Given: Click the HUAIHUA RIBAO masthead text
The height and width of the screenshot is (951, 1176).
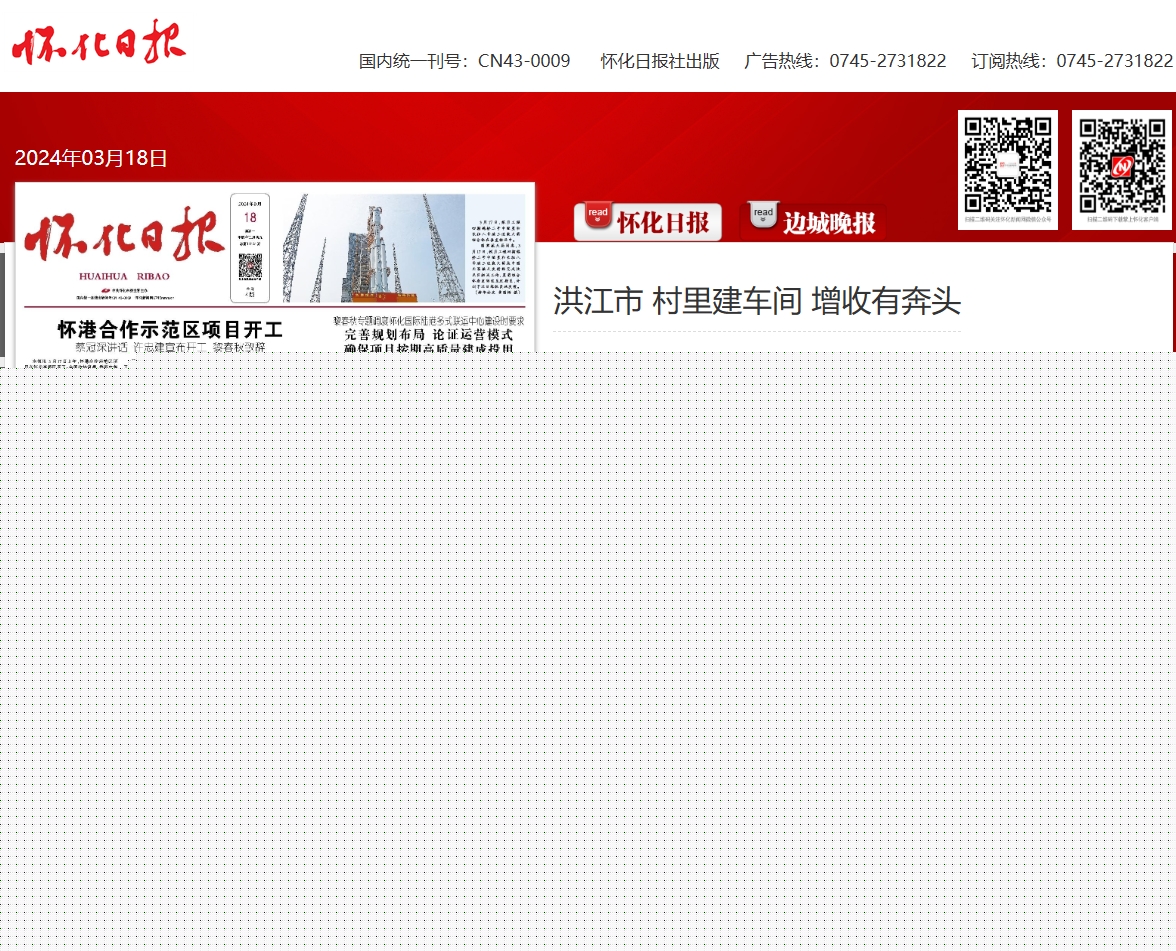Looking at the screenshot, I should (124, 276).
